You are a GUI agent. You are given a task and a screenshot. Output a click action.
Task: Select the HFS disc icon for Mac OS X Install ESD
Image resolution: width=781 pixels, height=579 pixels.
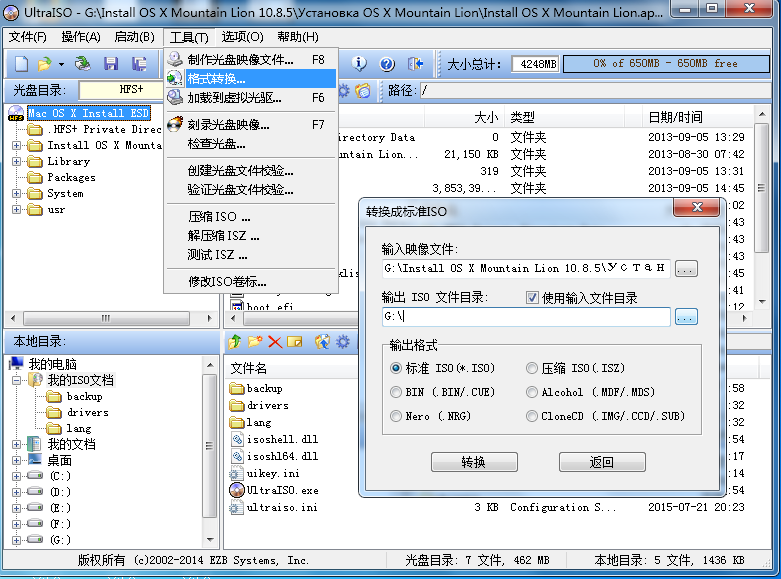point(16,114)
